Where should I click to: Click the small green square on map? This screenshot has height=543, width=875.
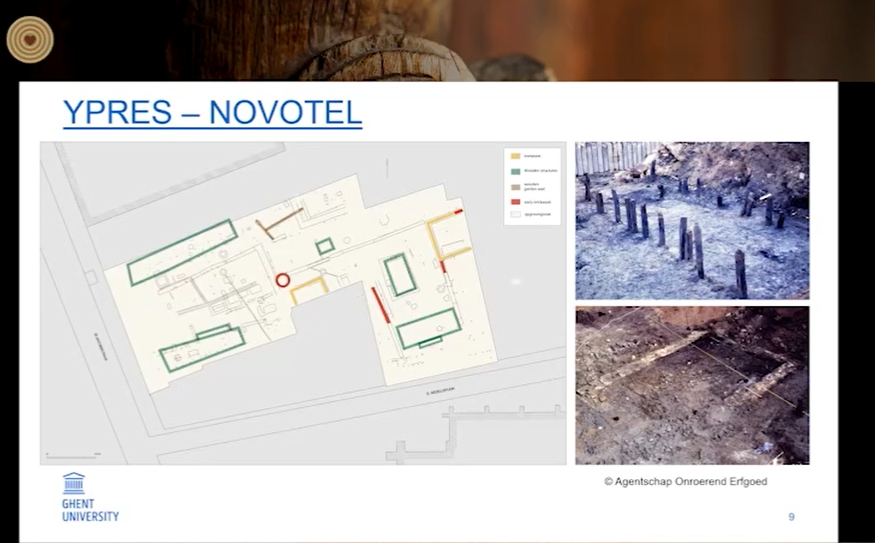pos(325,246)
